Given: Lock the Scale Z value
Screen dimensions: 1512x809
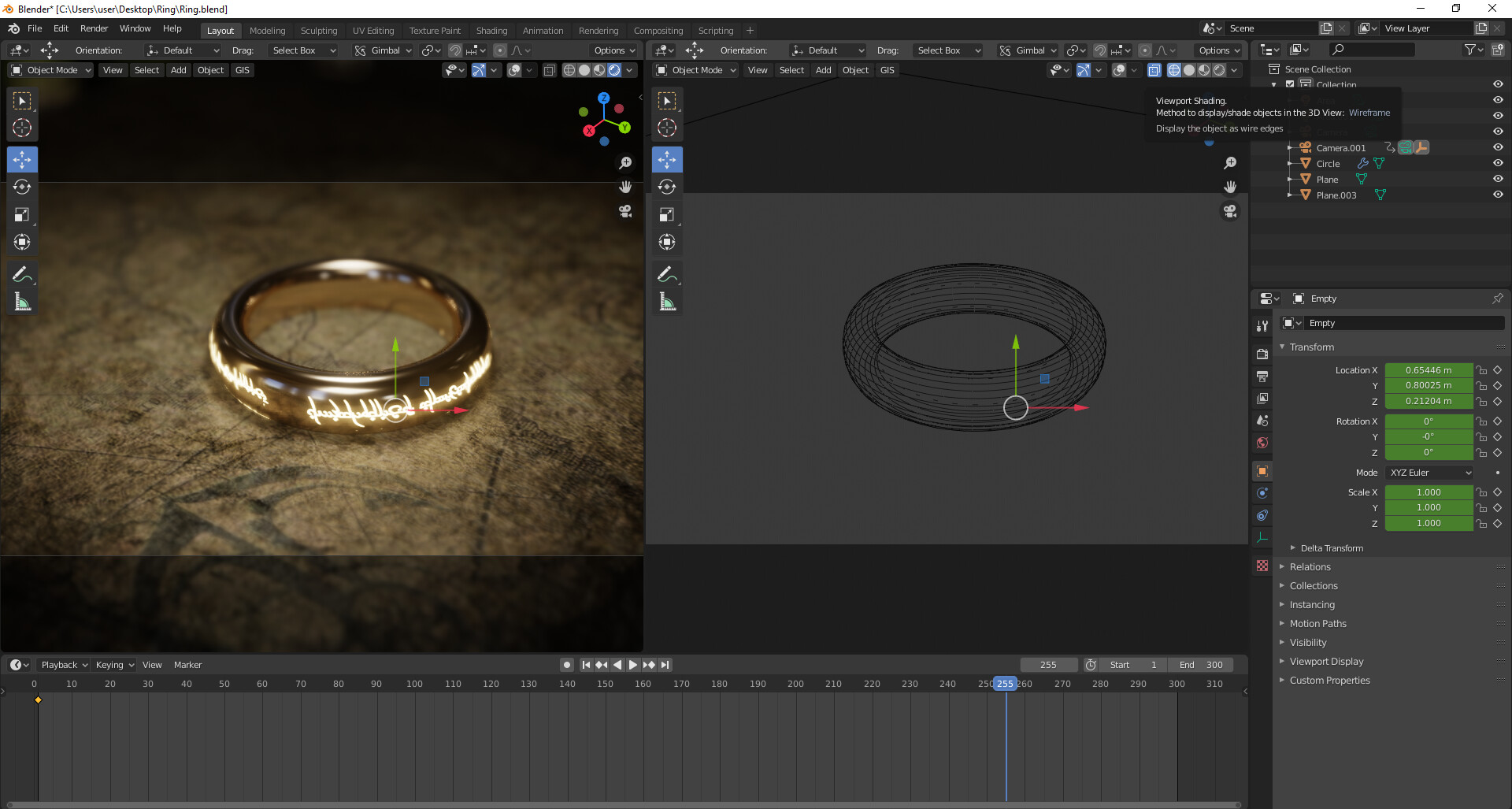Looking at the screenshot, I should tap(1481, 523).
